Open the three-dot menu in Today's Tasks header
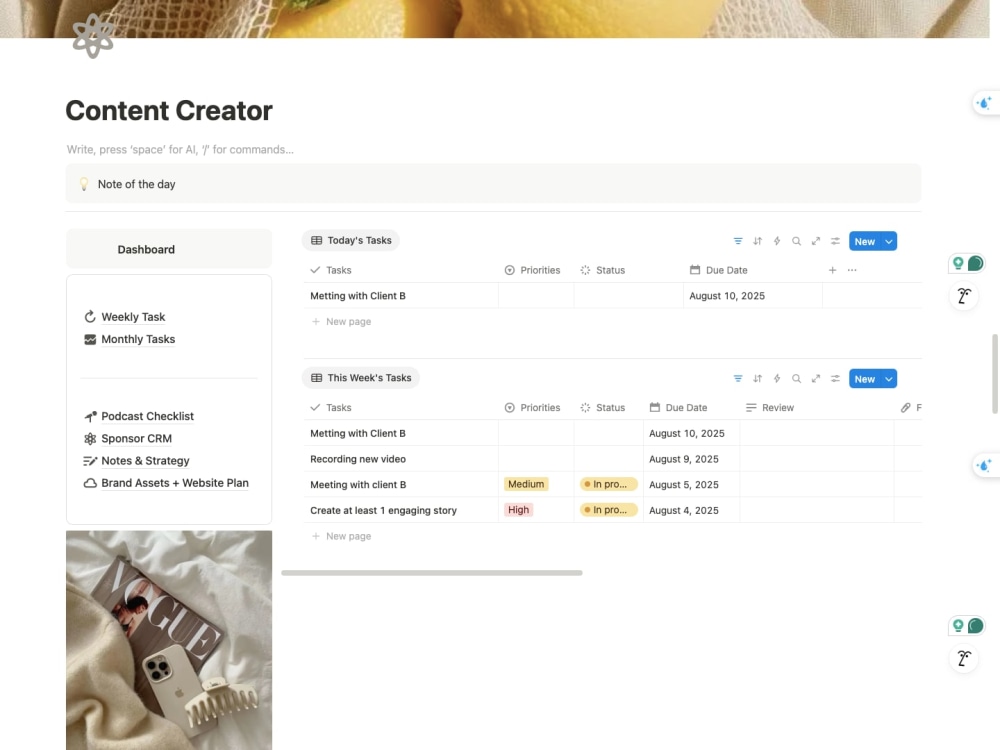This screenshot has width=1000, height=750. coord(852,270)
